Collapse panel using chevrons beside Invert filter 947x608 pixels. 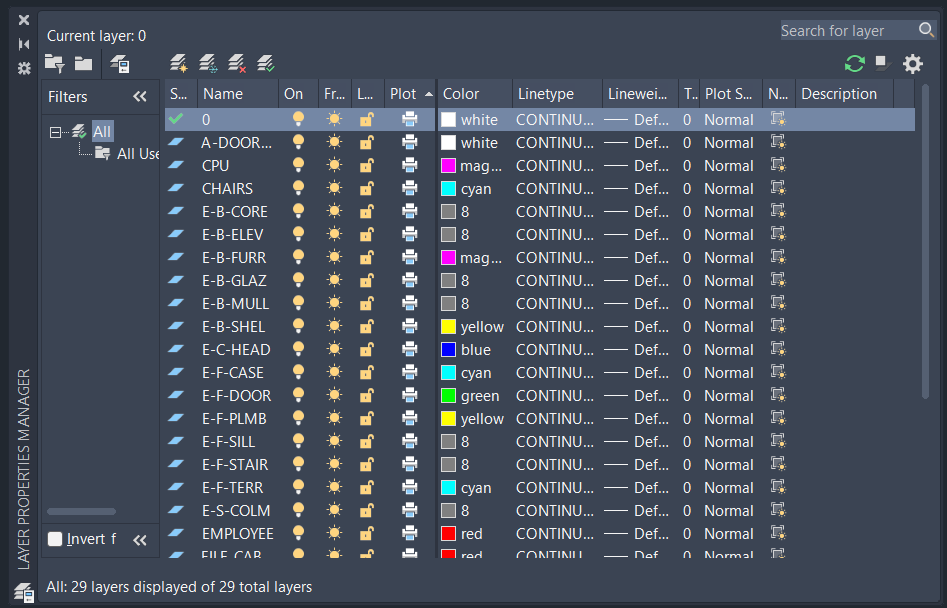140,540
